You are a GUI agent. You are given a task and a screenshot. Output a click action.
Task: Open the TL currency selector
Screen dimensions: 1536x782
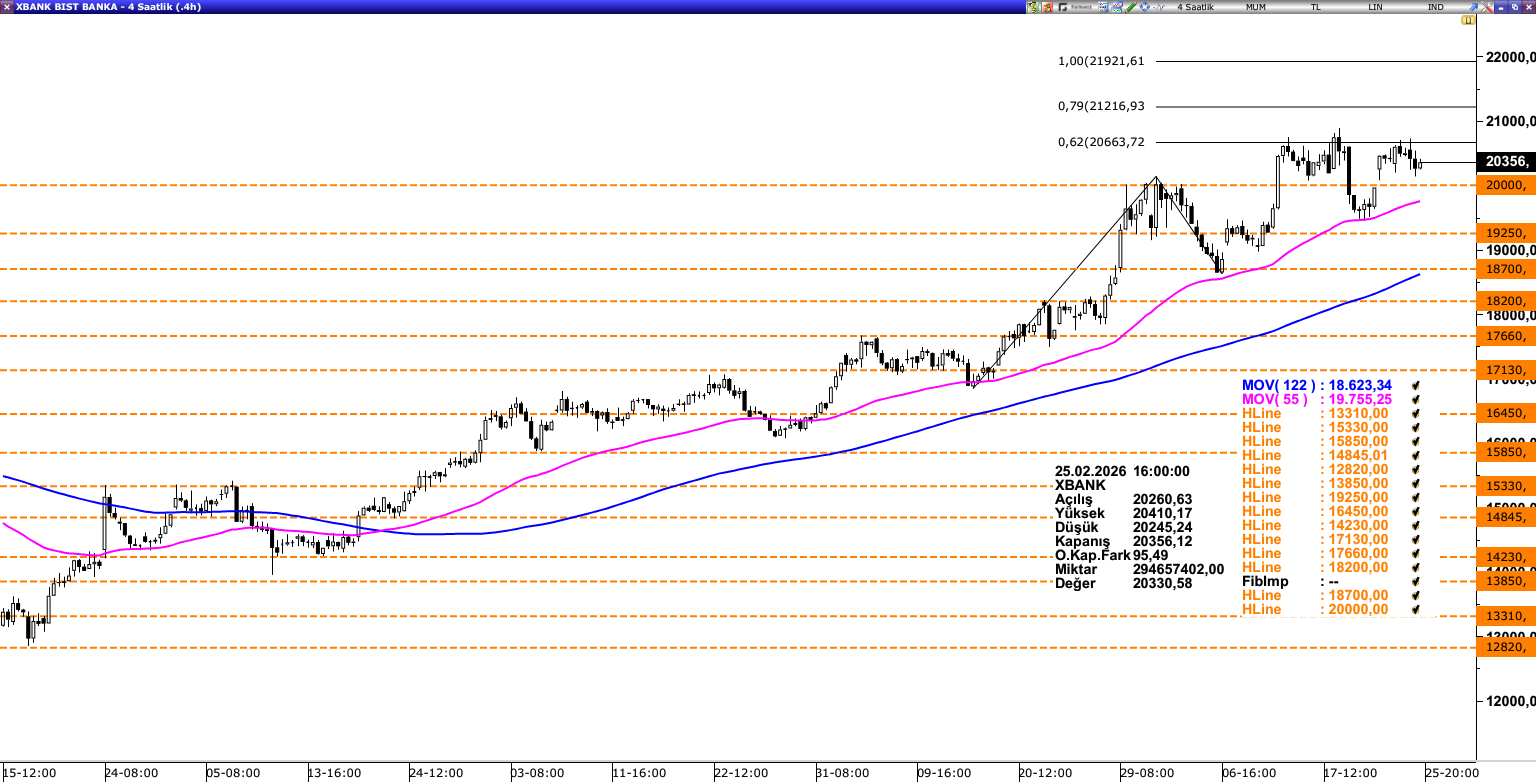point(1316,7)
